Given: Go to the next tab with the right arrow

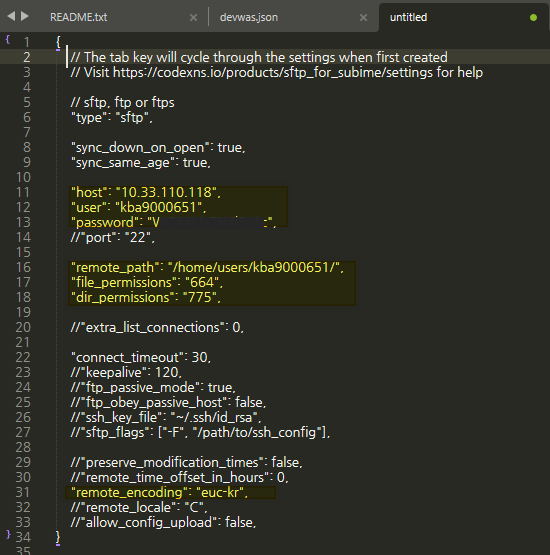Looking at the screenshot, I should [25, 16].
